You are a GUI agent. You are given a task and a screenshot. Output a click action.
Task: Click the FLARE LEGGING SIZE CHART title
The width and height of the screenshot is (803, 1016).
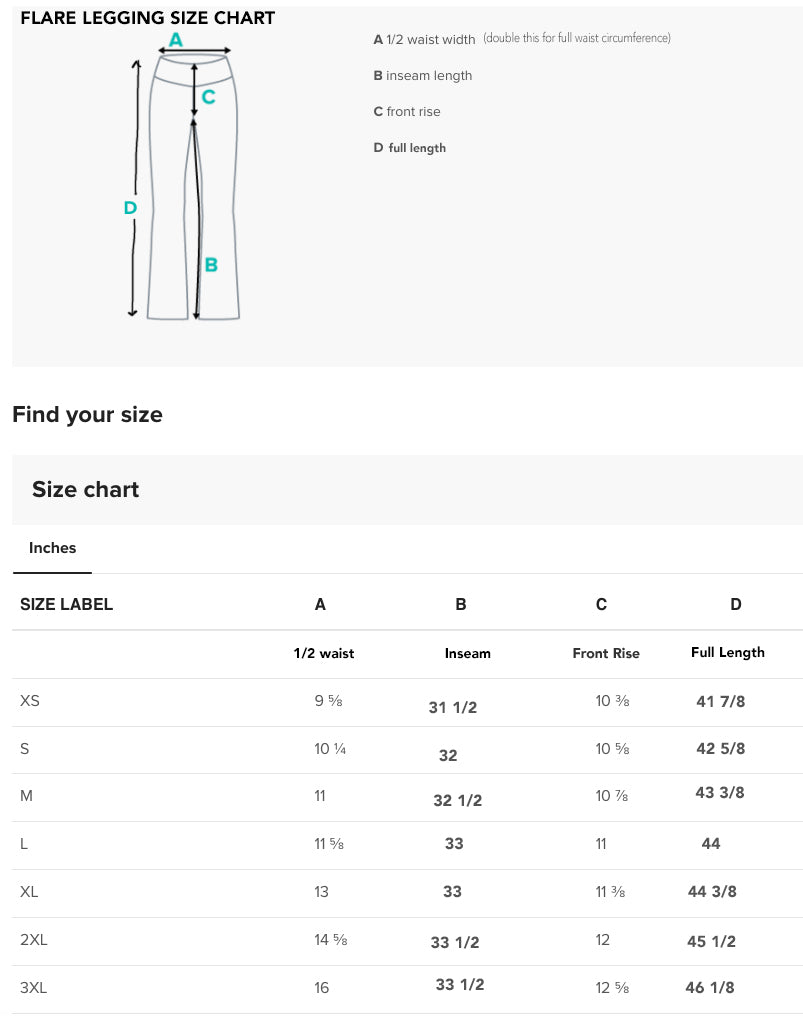[147, 18]
